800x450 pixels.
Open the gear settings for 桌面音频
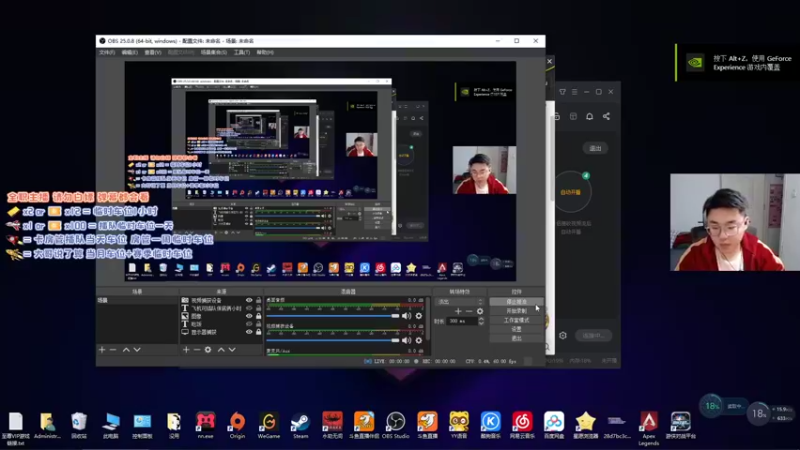419,316
